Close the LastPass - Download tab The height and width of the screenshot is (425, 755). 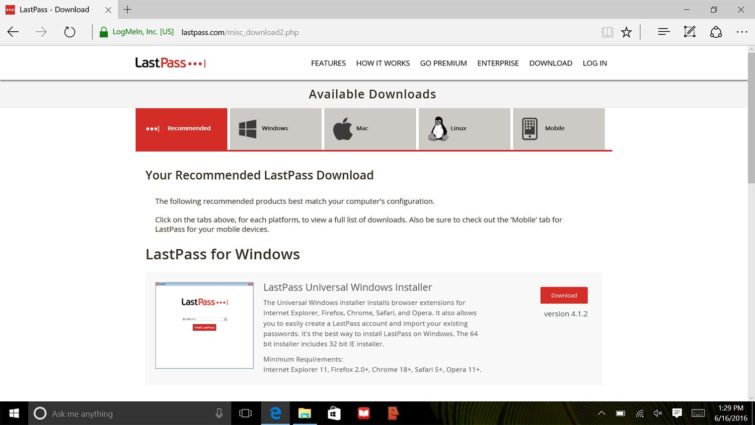point(108,9)
